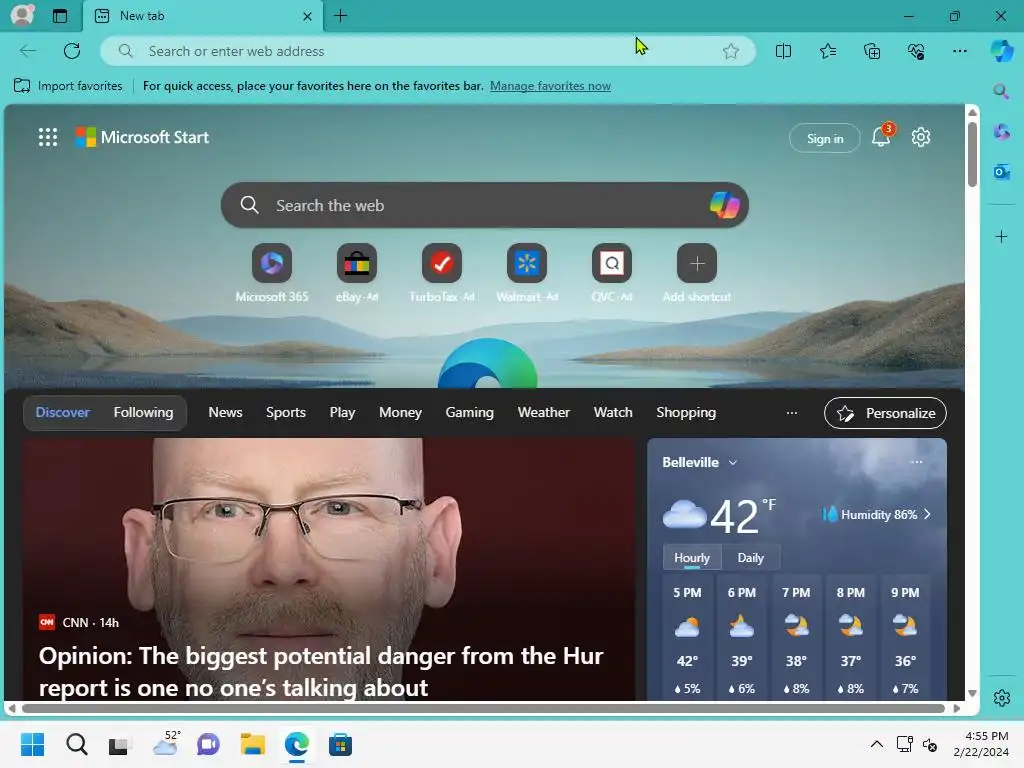Open the Gaming category
This screenshot has width=1024, height=768.
tap(470, 412)
